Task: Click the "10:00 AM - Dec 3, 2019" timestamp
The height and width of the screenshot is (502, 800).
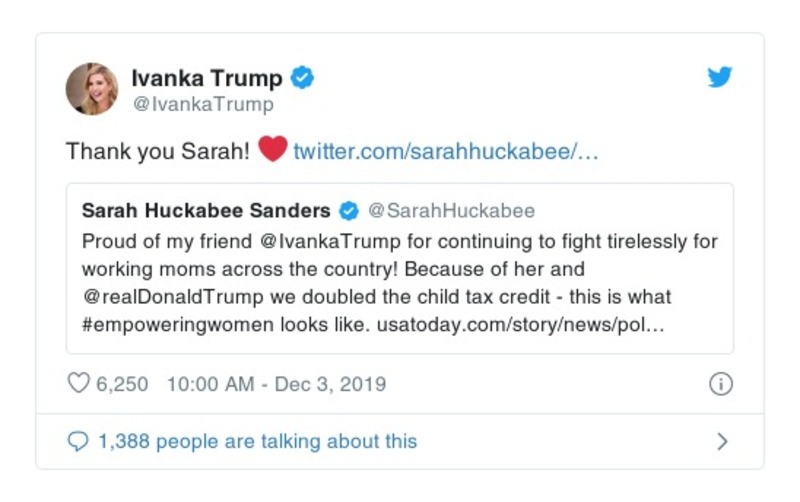Action: [275, 384]
